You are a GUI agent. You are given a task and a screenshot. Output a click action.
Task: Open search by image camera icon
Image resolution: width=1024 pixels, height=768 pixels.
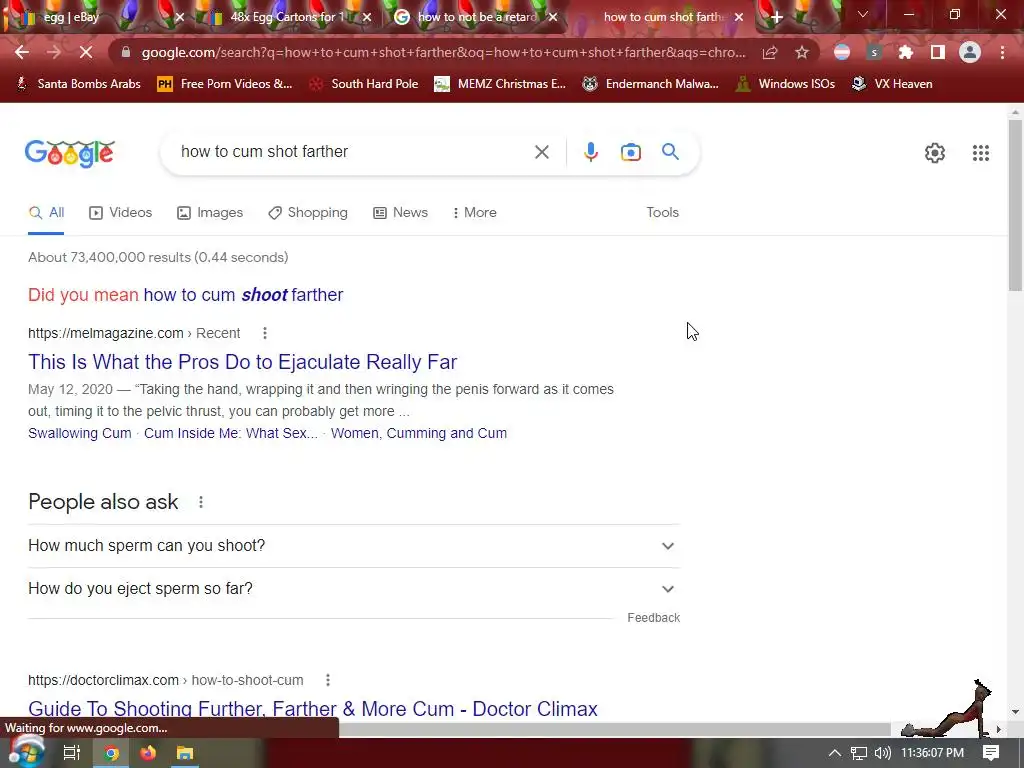click(x=630, y=152)
